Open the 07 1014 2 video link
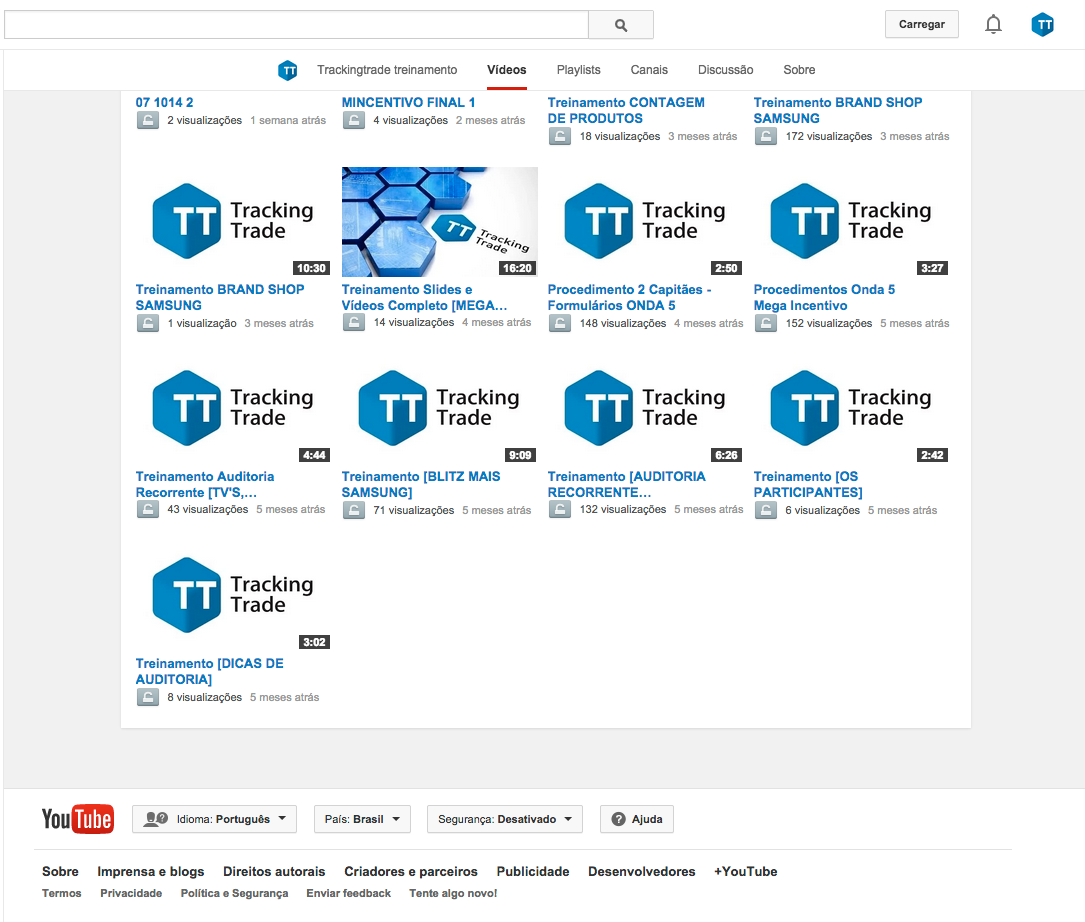This screenshot has width=1085, height=922. point(164,102)
